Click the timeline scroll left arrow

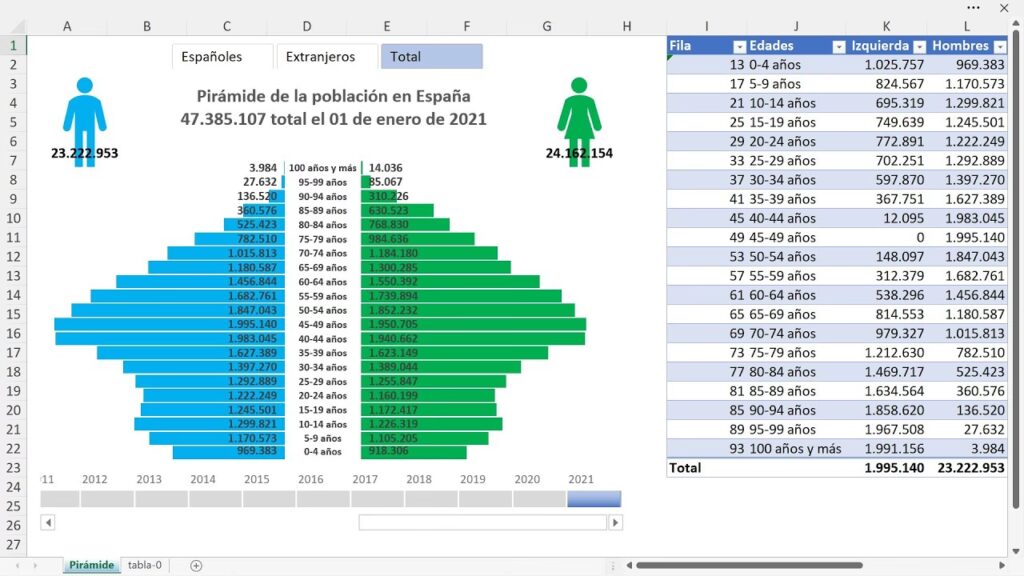tap(48, 522)
